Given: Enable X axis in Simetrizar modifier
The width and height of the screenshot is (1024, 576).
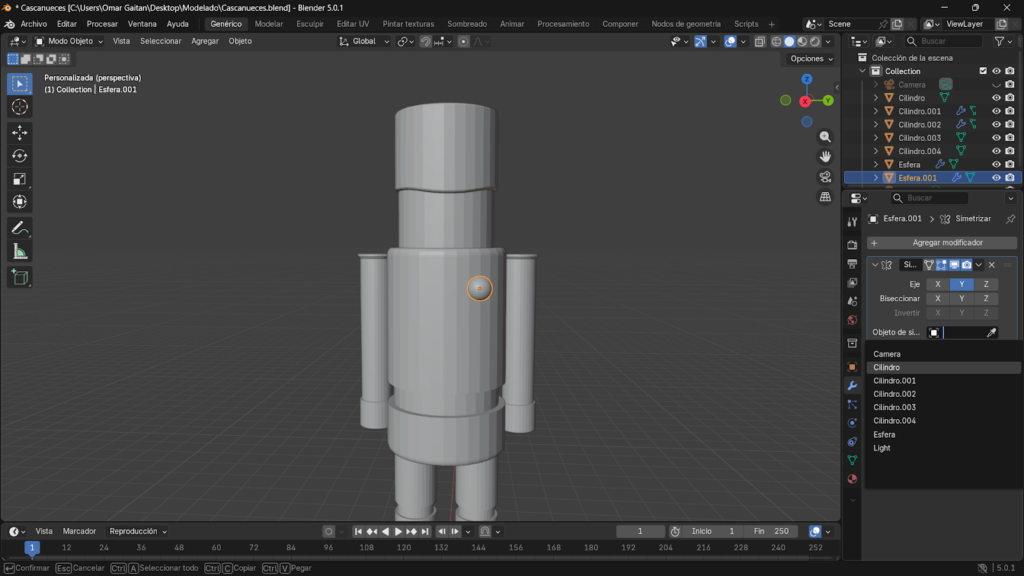Looking at the screenshot, I should pos(937,284).
